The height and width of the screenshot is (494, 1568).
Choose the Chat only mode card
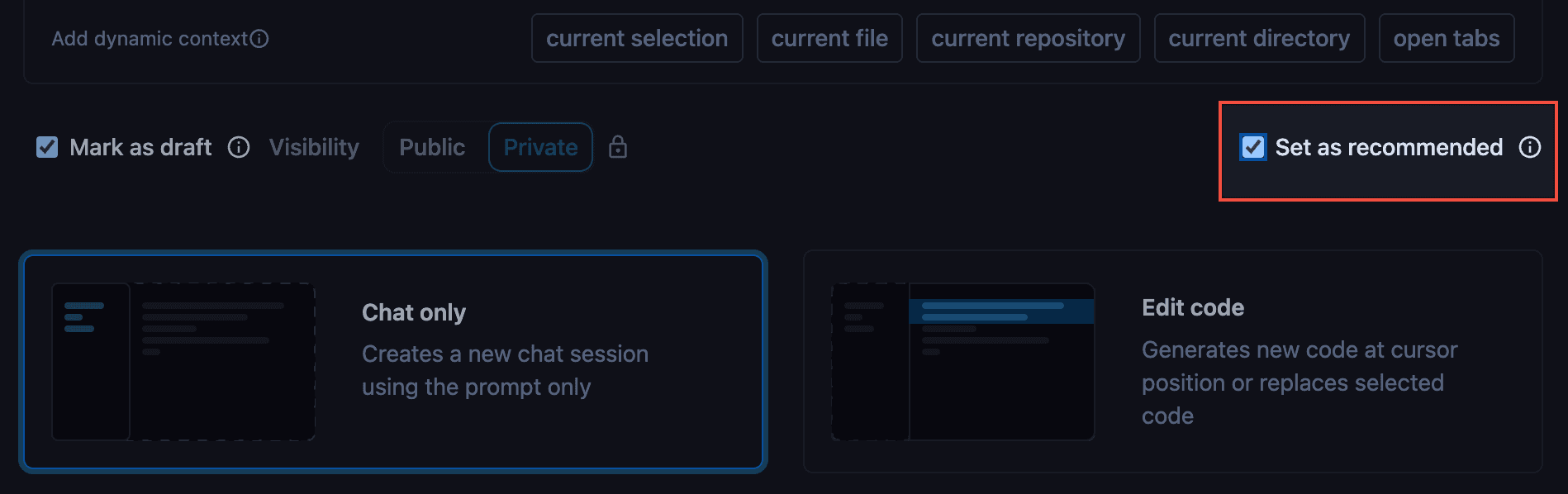pos(393,362)
